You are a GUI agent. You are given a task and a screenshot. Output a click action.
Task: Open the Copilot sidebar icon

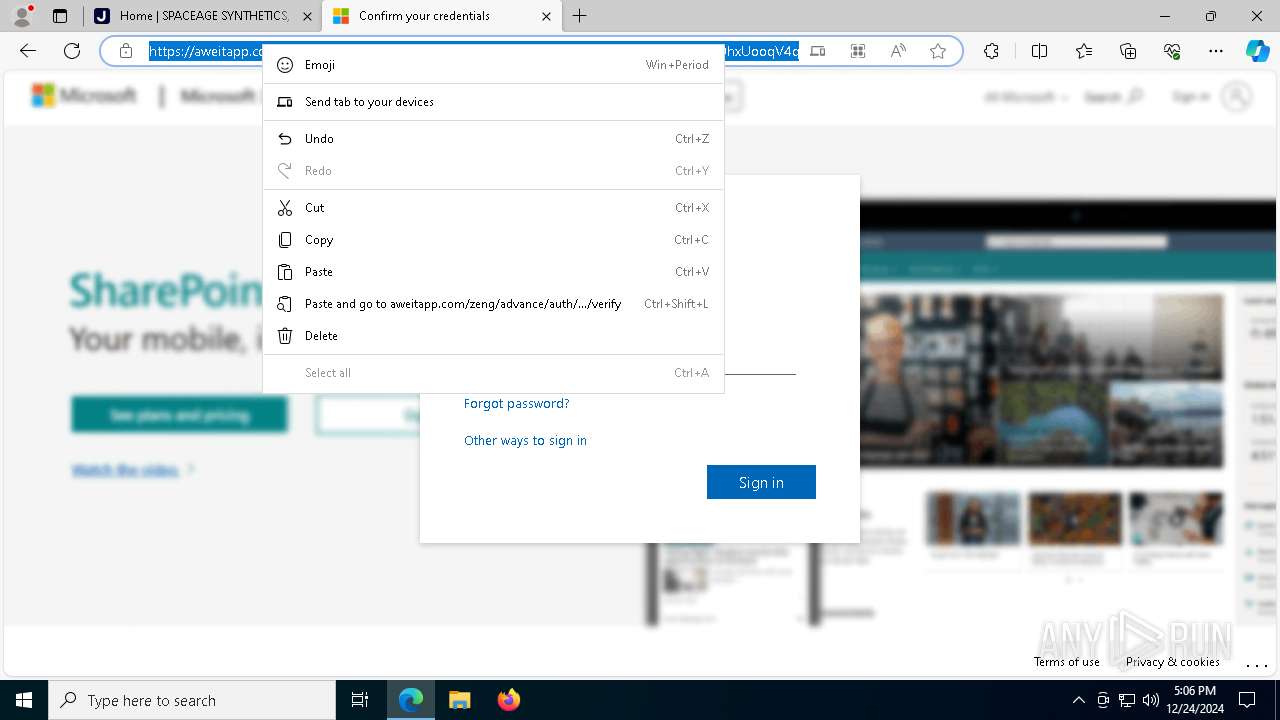pyautogui.click(x=1257, y=51)
